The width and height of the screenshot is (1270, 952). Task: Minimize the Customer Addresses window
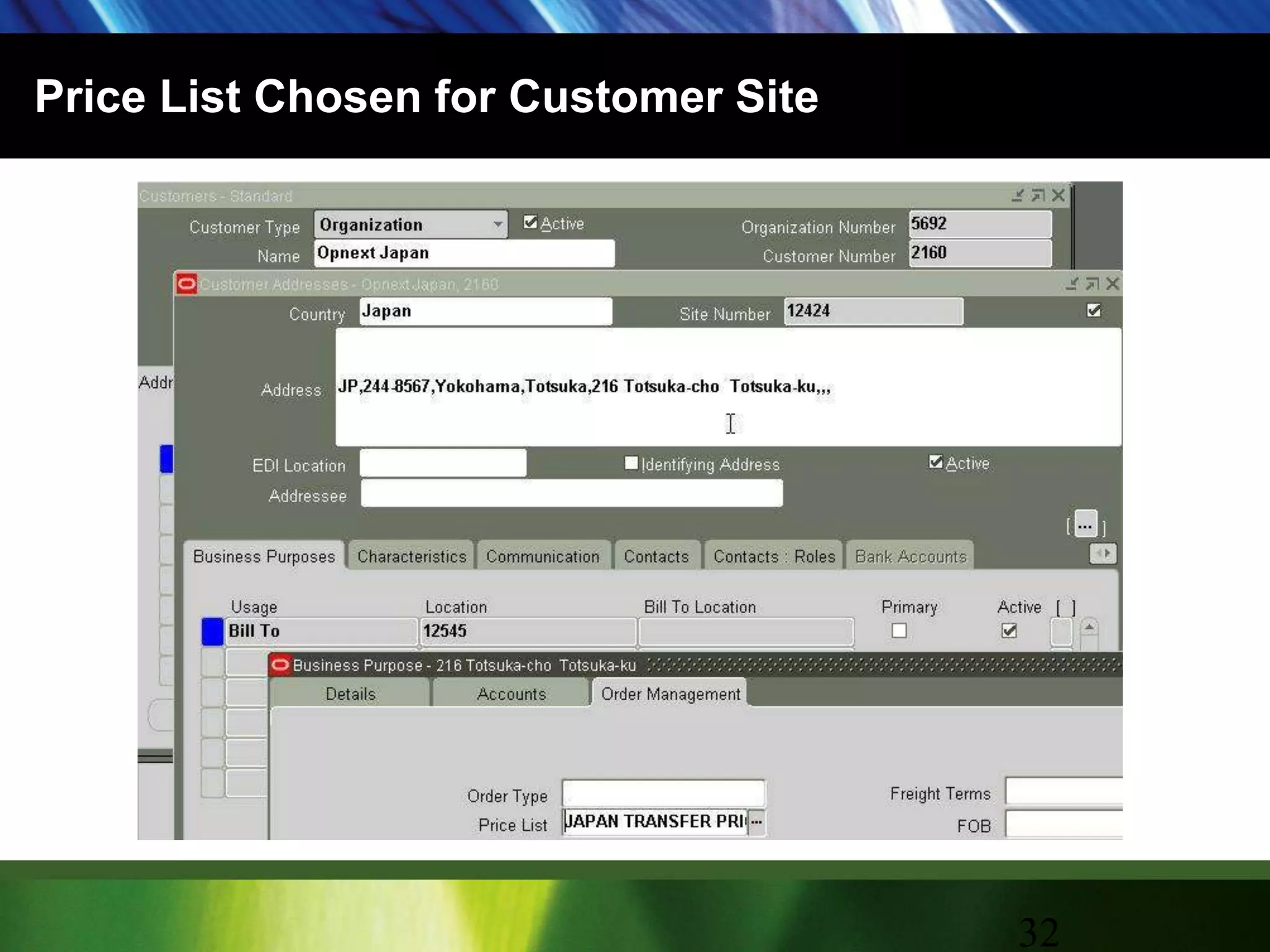point(1072,284)
